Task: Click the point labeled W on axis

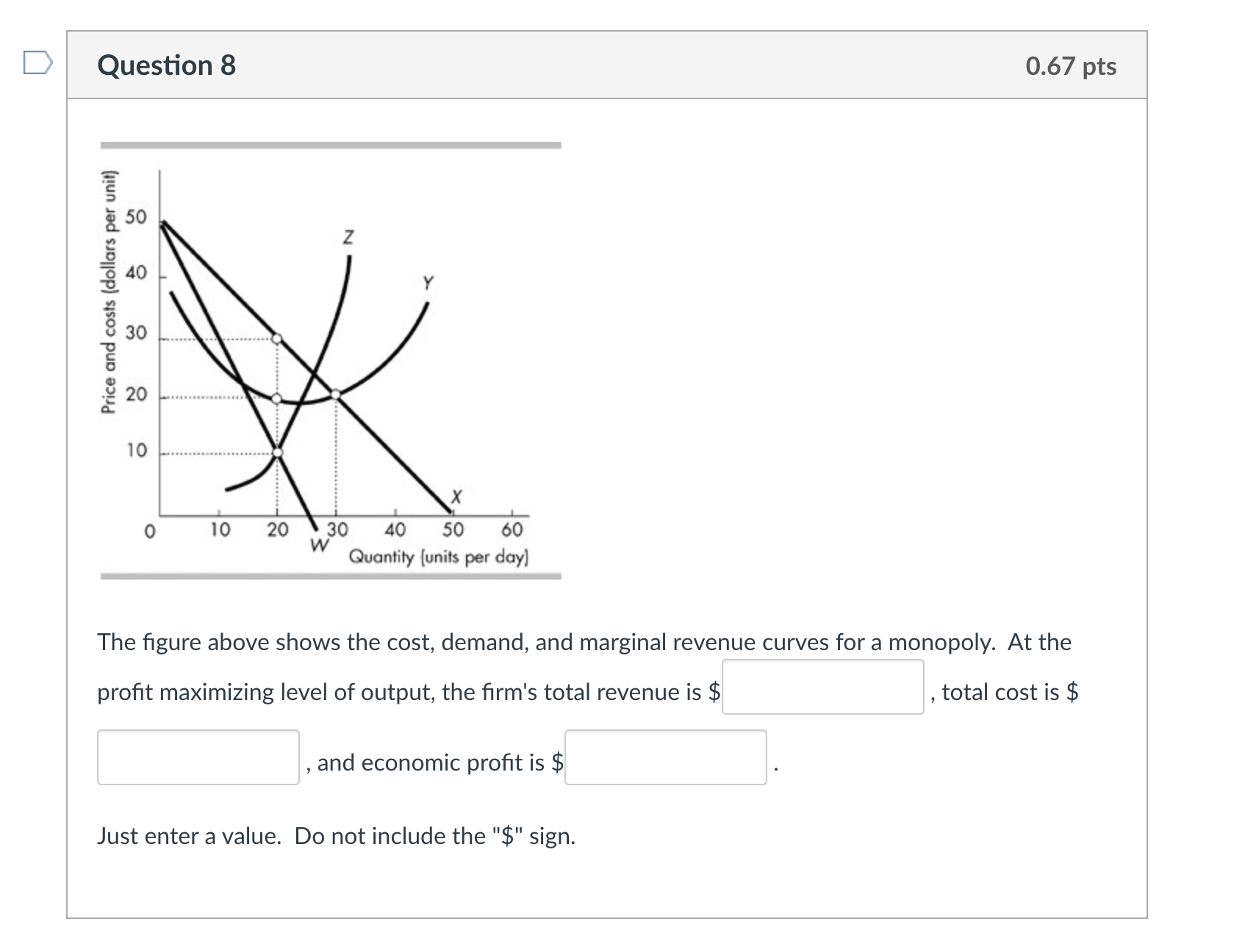Action: 318,546
